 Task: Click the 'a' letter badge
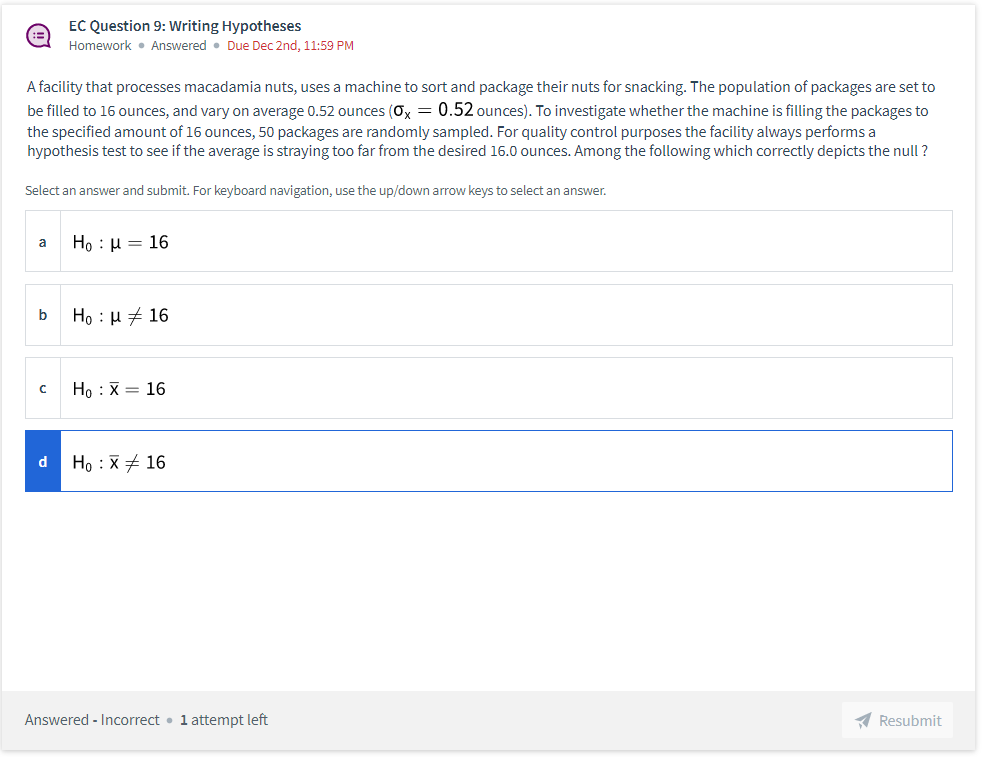pyautogui.click(x=42, y=241)
